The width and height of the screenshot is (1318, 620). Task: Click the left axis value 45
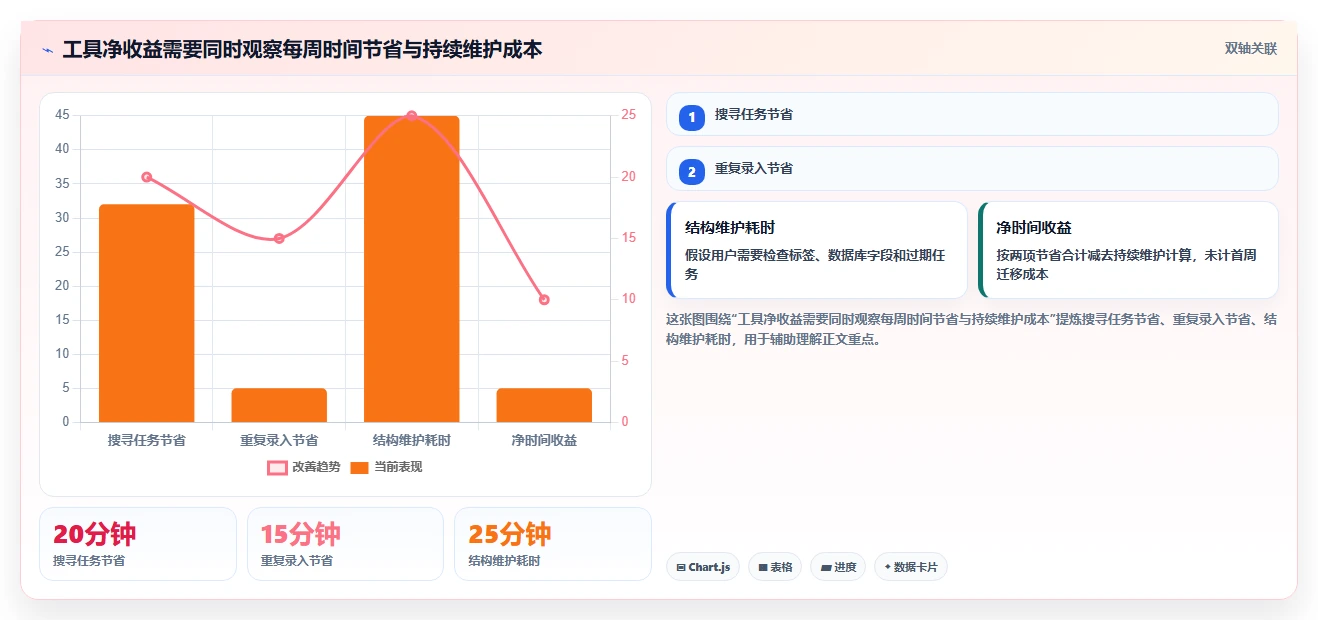tap(62, 115)
